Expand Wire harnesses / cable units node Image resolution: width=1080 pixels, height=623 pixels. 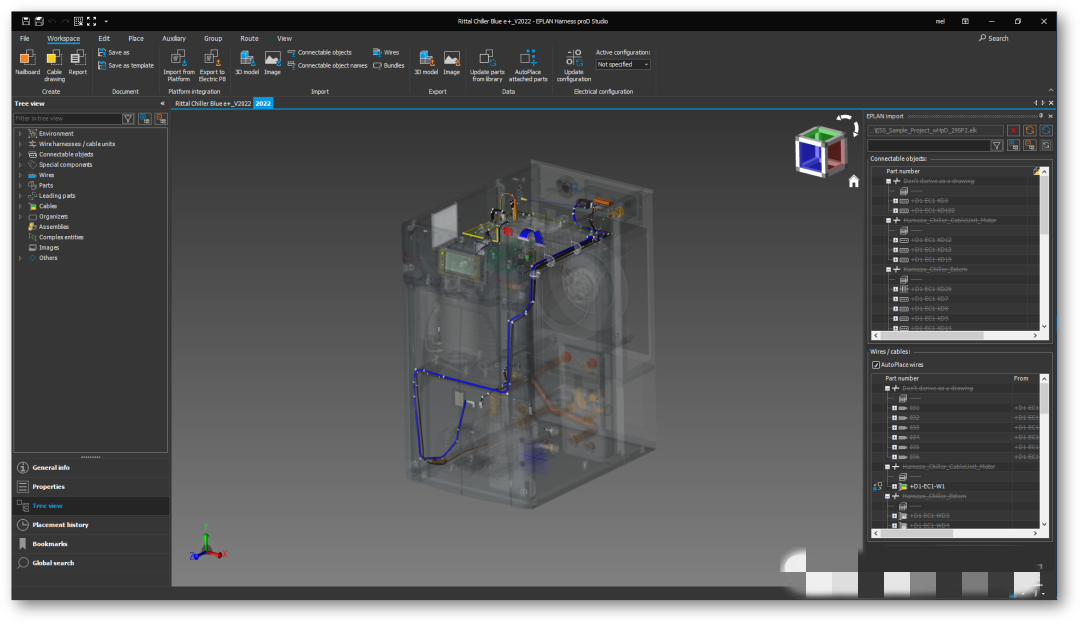click(x=20, y=144)
